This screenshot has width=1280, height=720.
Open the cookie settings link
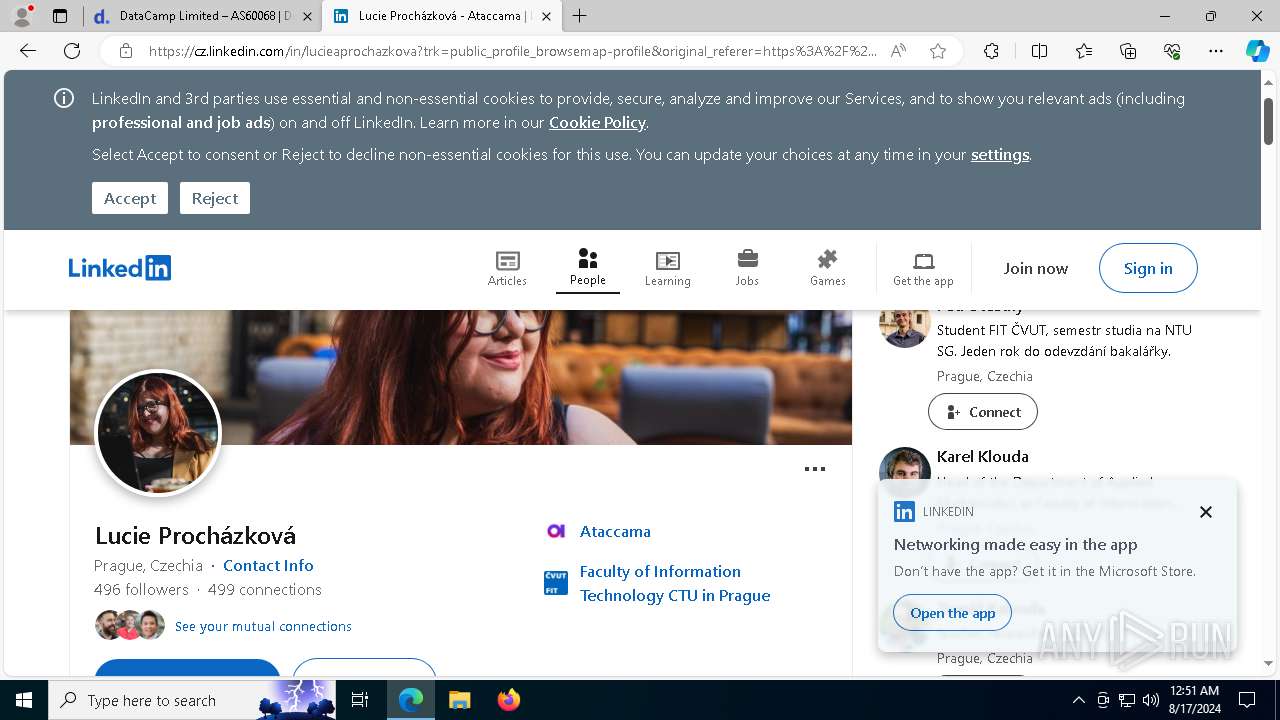[1000, 154]
